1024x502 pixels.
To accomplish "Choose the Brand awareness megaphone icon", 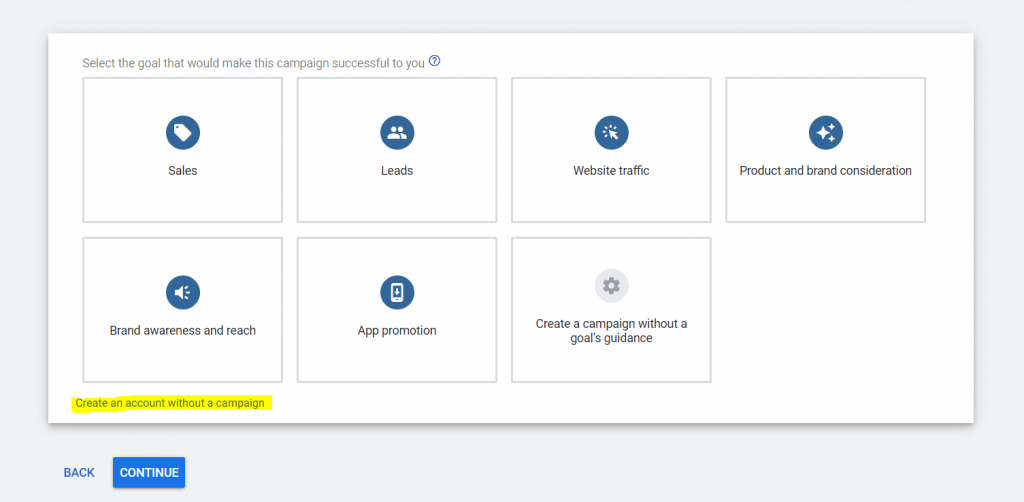I will pos(183,292).
